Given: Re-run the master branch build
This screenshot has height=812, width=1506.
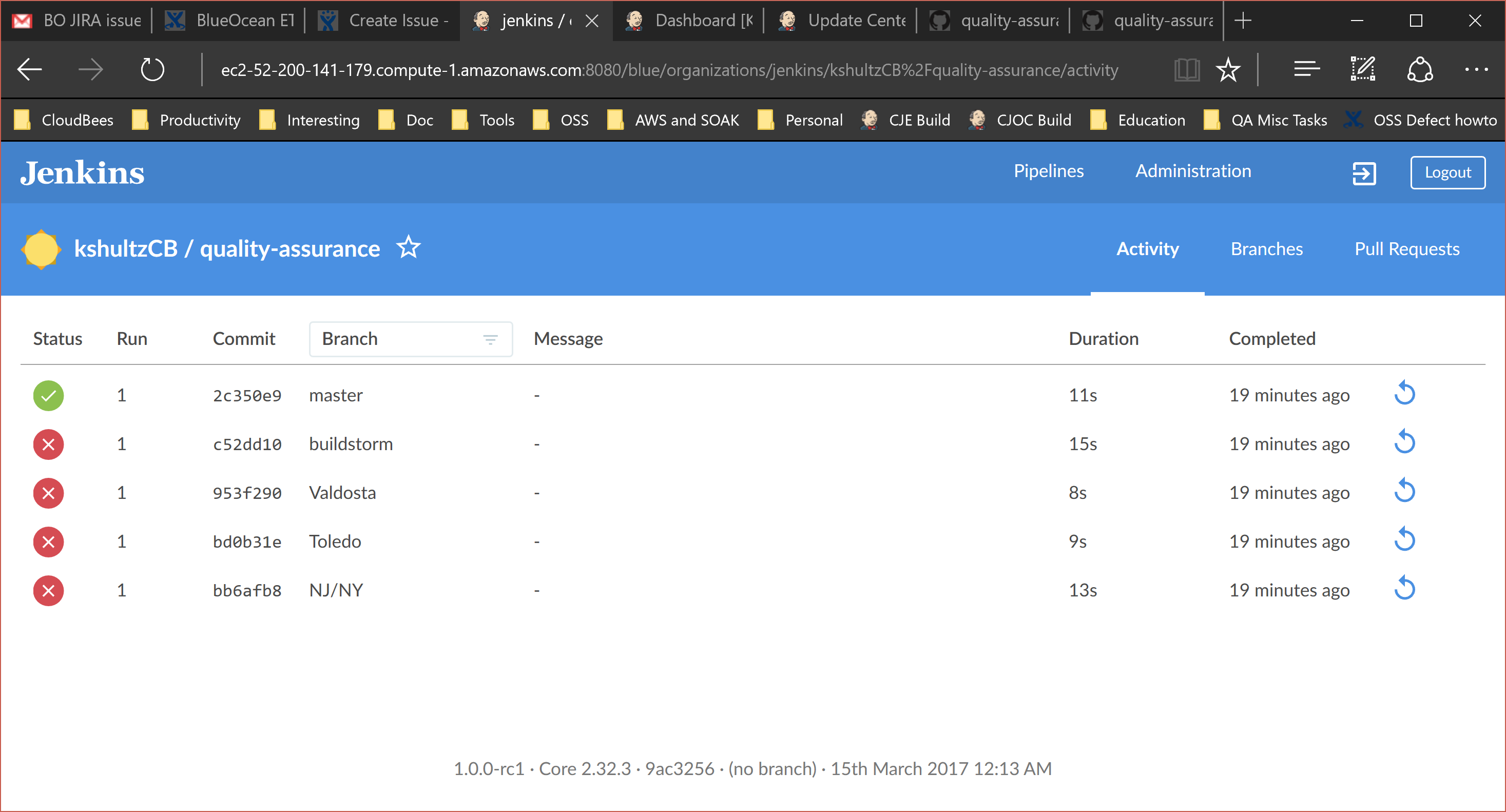Looking at the screenshot, I should point(1404,394).
